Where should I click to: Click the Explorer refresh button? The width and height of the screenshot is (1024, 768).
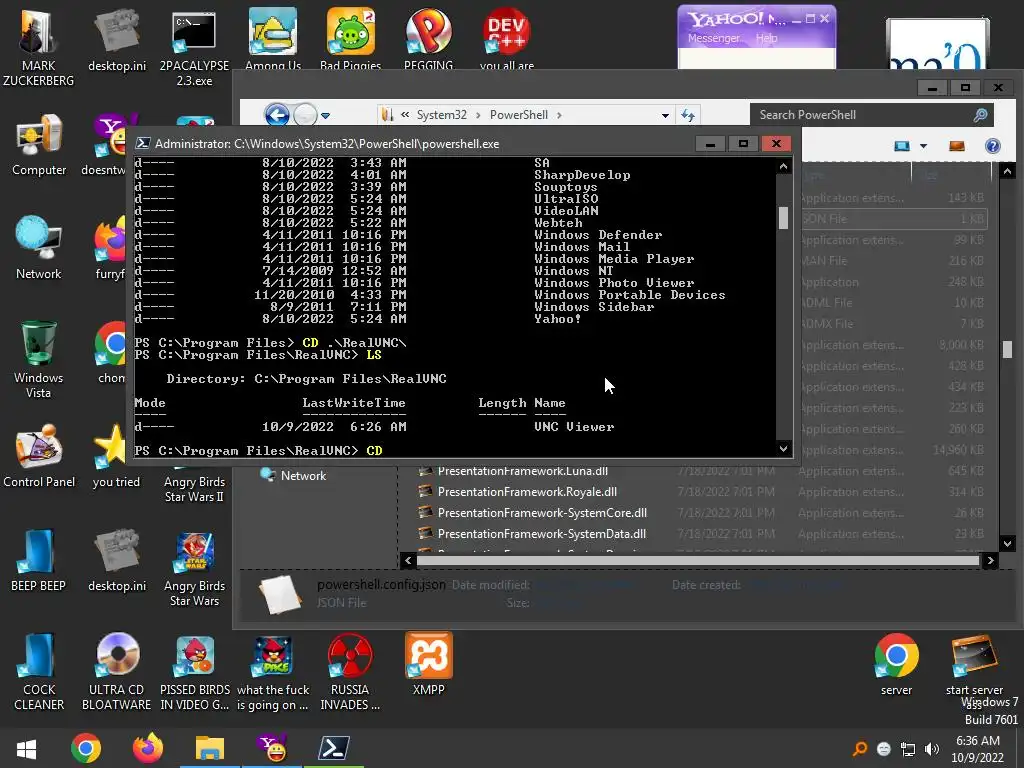688,115
